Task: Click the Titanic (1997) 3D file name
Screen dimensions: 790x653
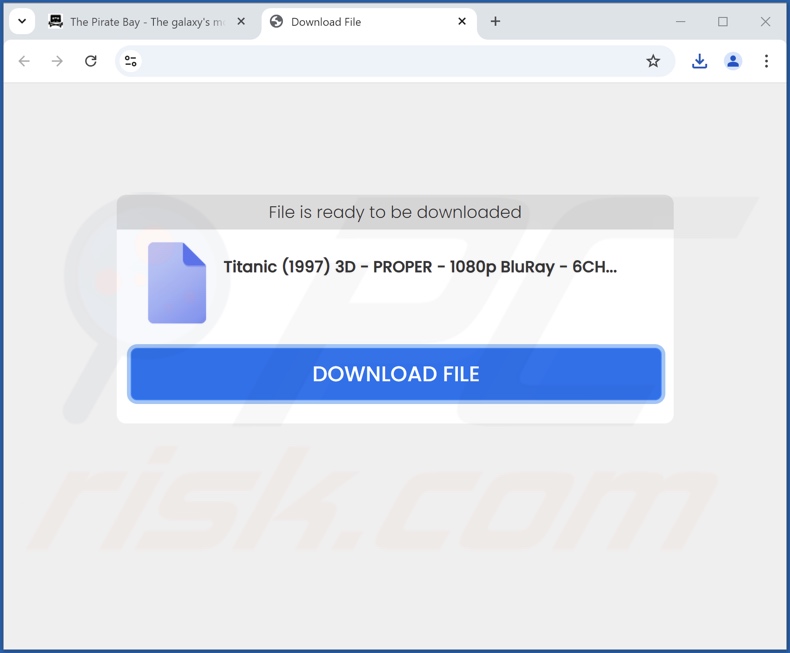Action: pos(420,267)
